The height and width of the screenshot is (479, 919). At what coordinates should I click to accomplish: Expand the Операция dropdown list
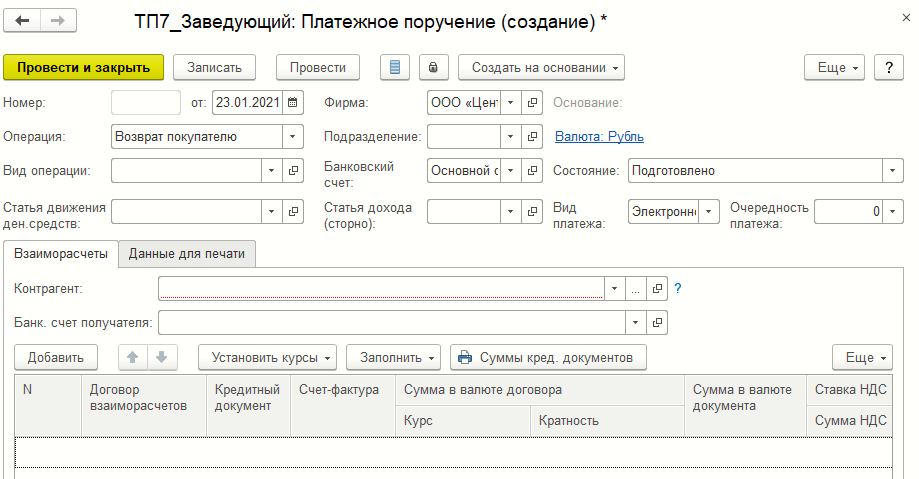(292, 136)
